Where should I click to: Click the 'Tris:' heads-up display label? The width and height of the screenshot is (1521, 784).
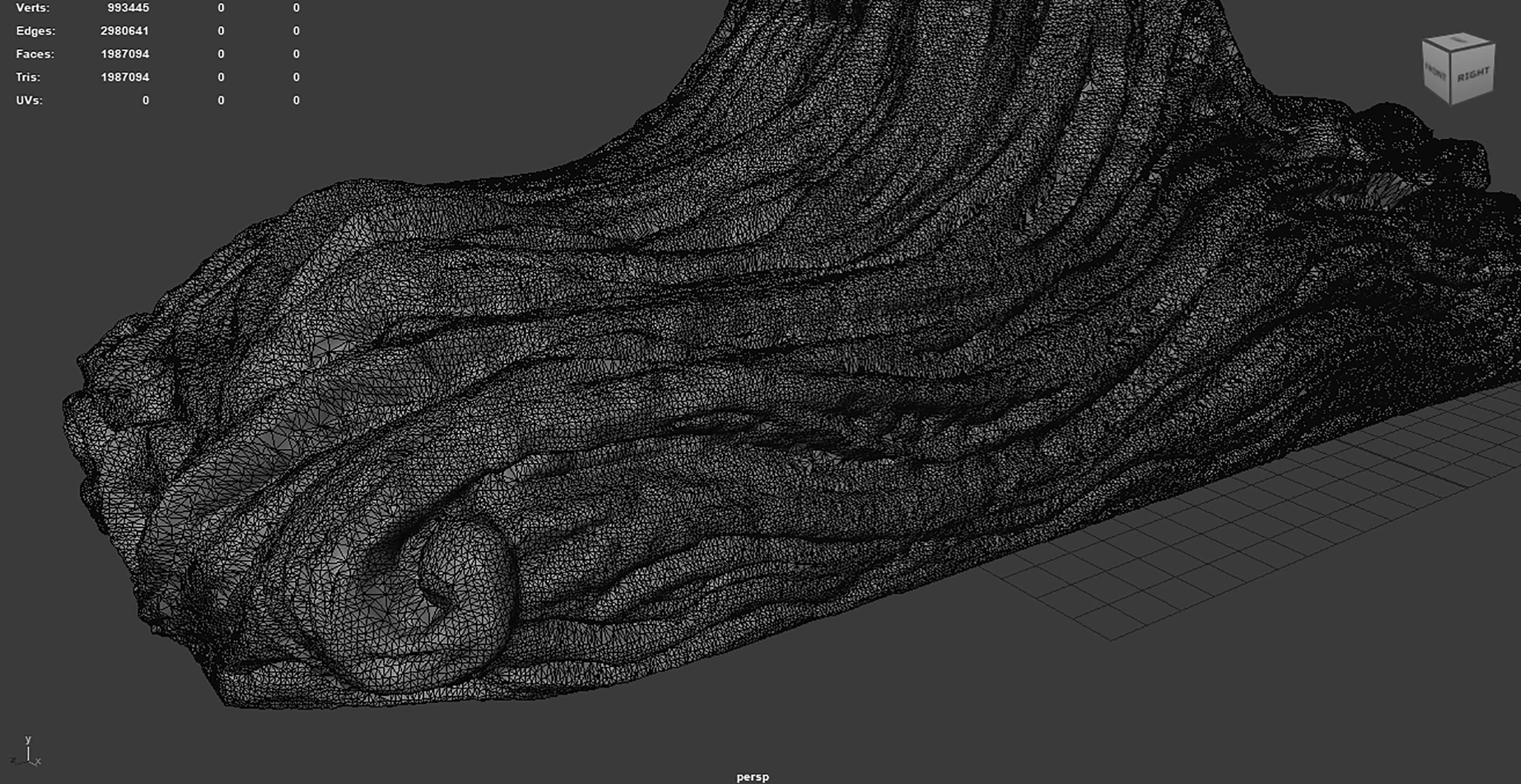coord(29,77)
